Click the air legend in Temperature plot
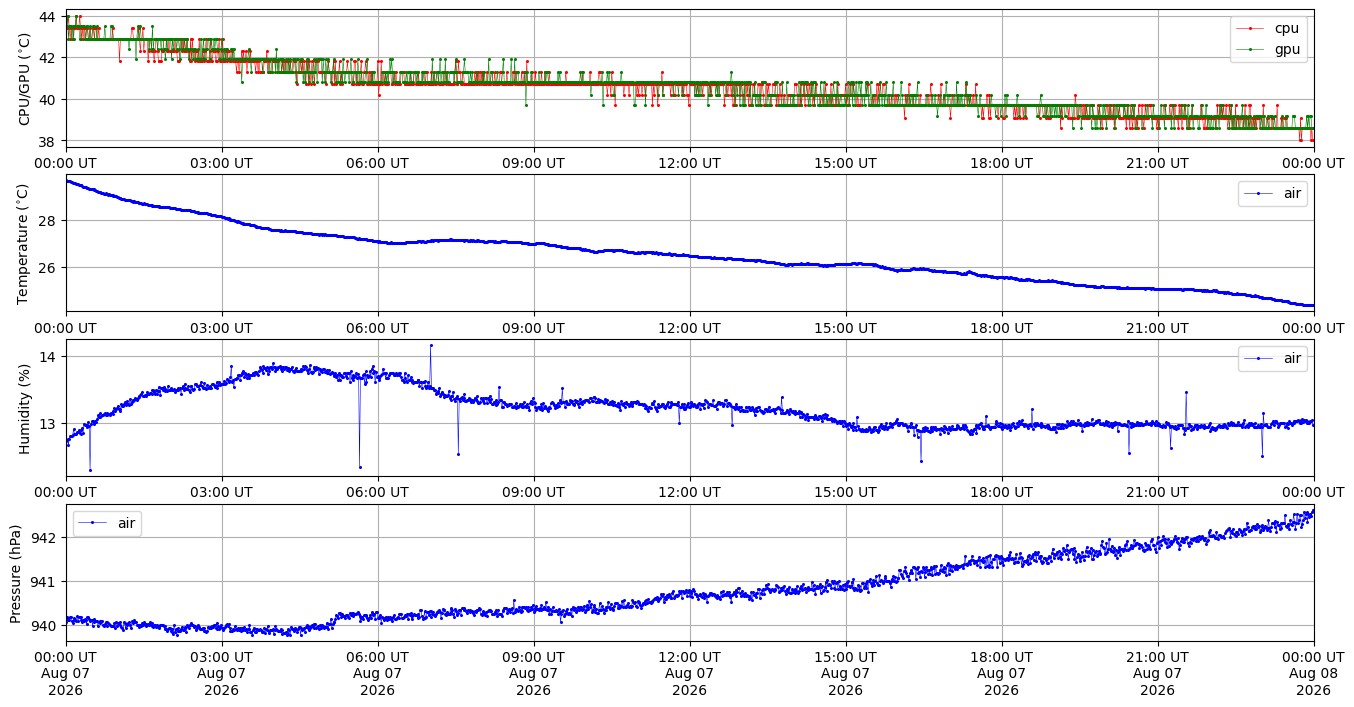Screen dimensions: 1354x707 [1272, 194]
